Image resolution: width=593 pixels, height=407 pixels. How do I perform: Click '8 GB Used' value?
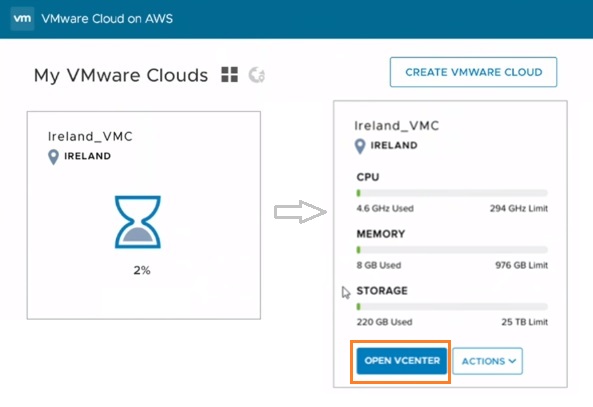click(x=379, y=265)
